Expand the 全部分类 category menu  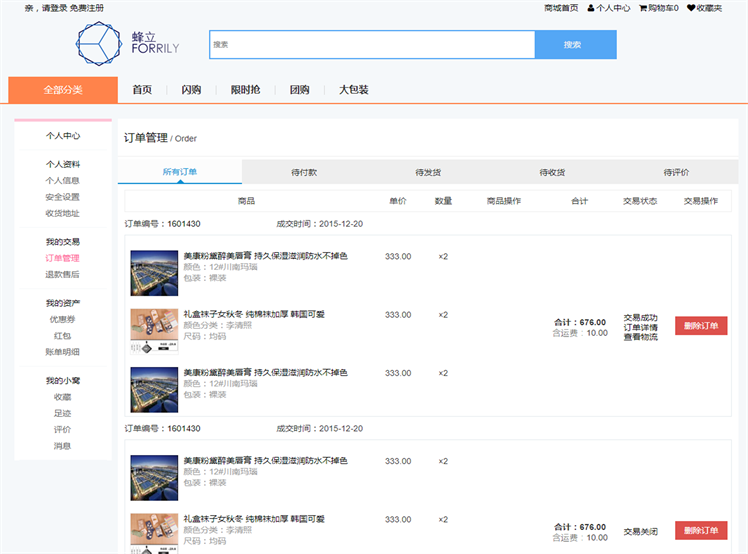(x=63, y=89)
